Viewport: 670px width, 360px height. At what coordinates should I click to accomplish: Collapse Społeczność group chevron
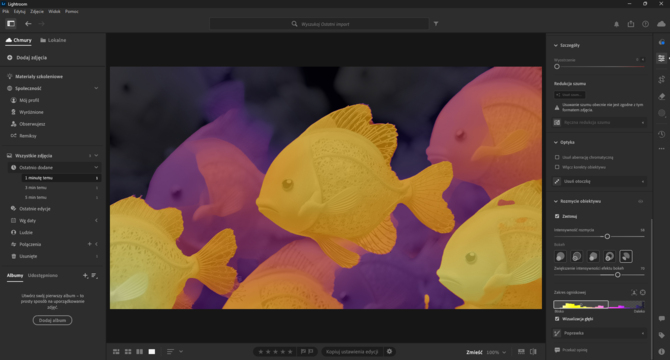(x=96, y=88)
